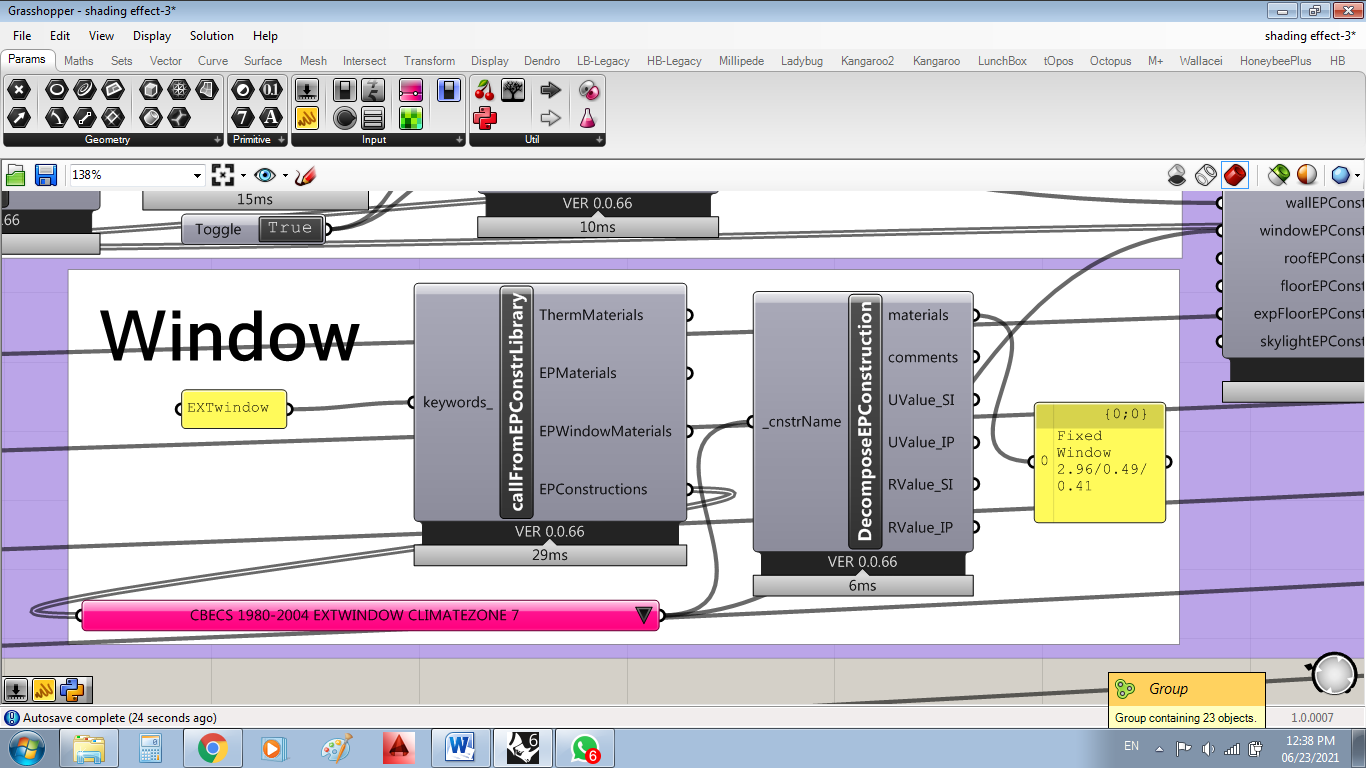
Task: Toggle the preview eye icon in canvas toolbar
Action: point(264,175)
